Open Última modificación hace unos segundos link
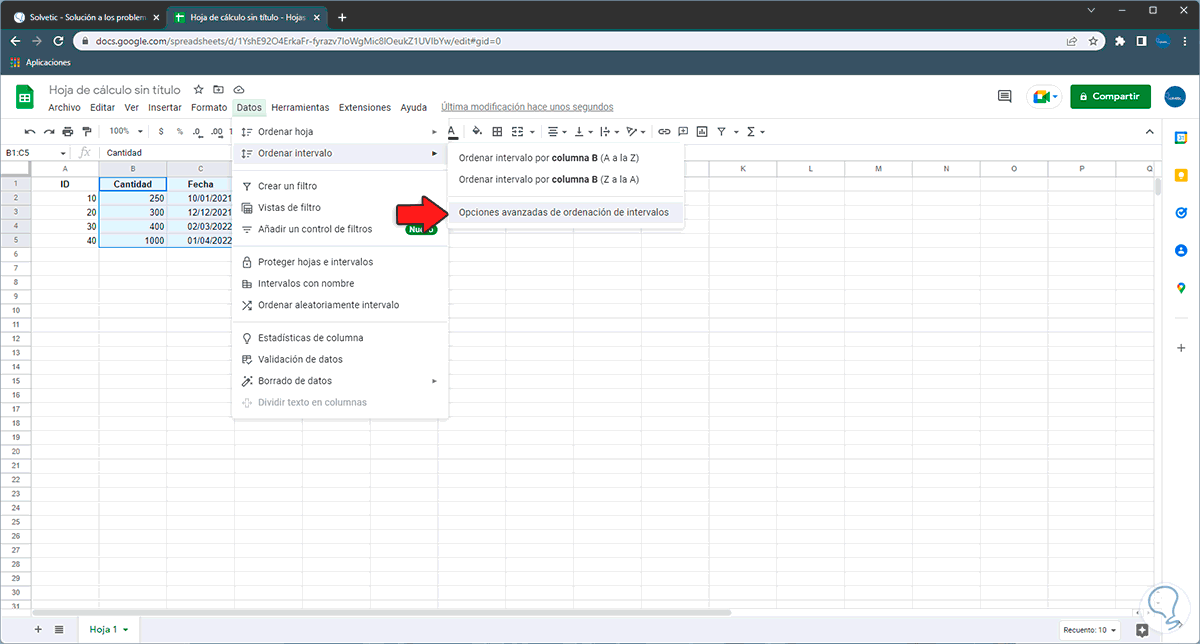 click(x=527, y=107)
